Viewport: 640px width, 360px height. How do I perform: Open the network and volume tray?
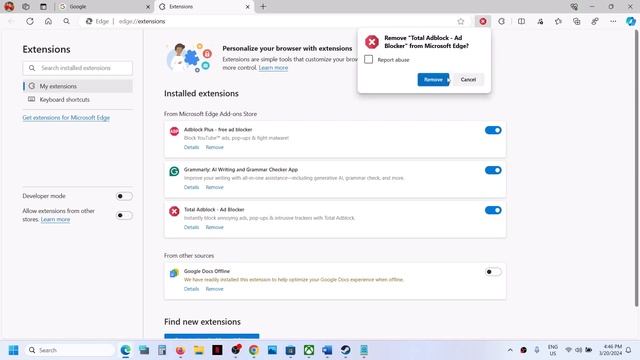coord(578,350)
